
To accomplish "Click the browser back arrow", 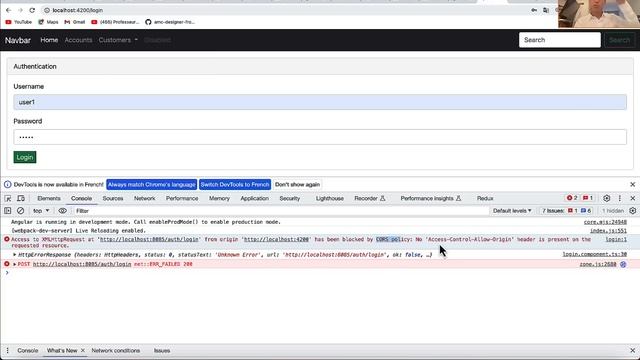I will 9,10.
